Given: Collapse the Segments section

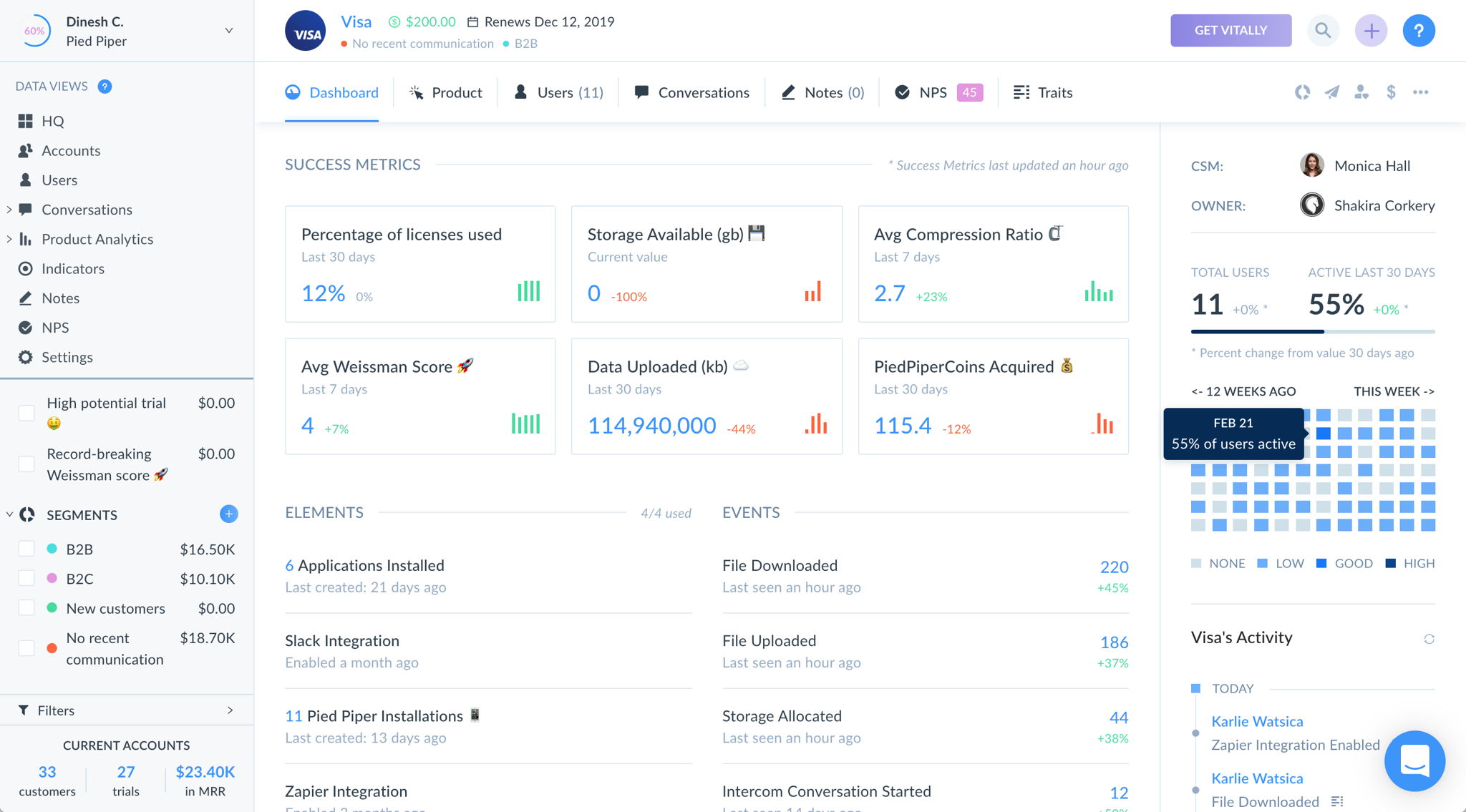Looking at the screenshot, I should coord(9,514).
